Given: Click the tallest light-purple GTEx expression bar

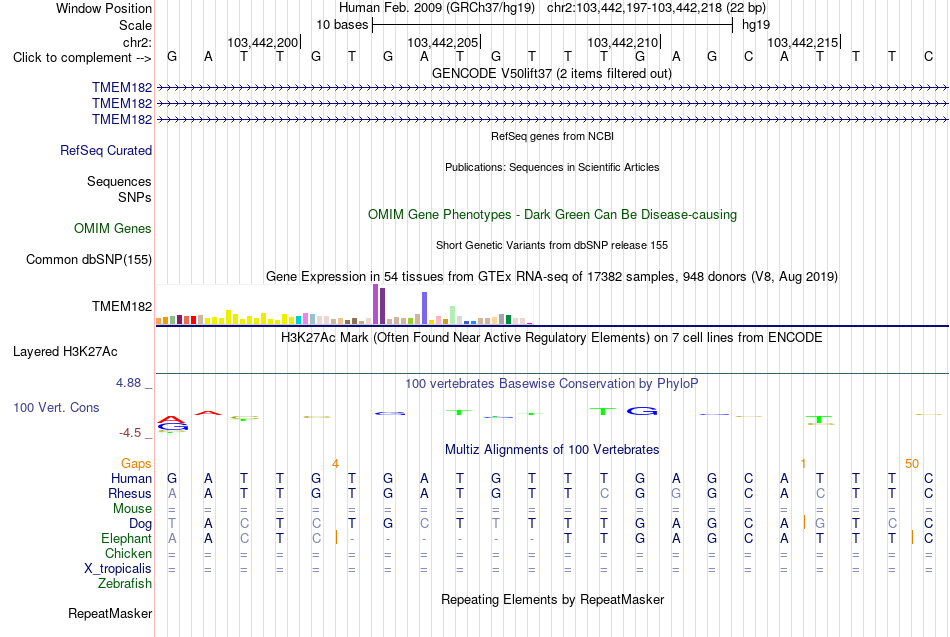Looking at the screenshot, I should [x=376, y=304].
